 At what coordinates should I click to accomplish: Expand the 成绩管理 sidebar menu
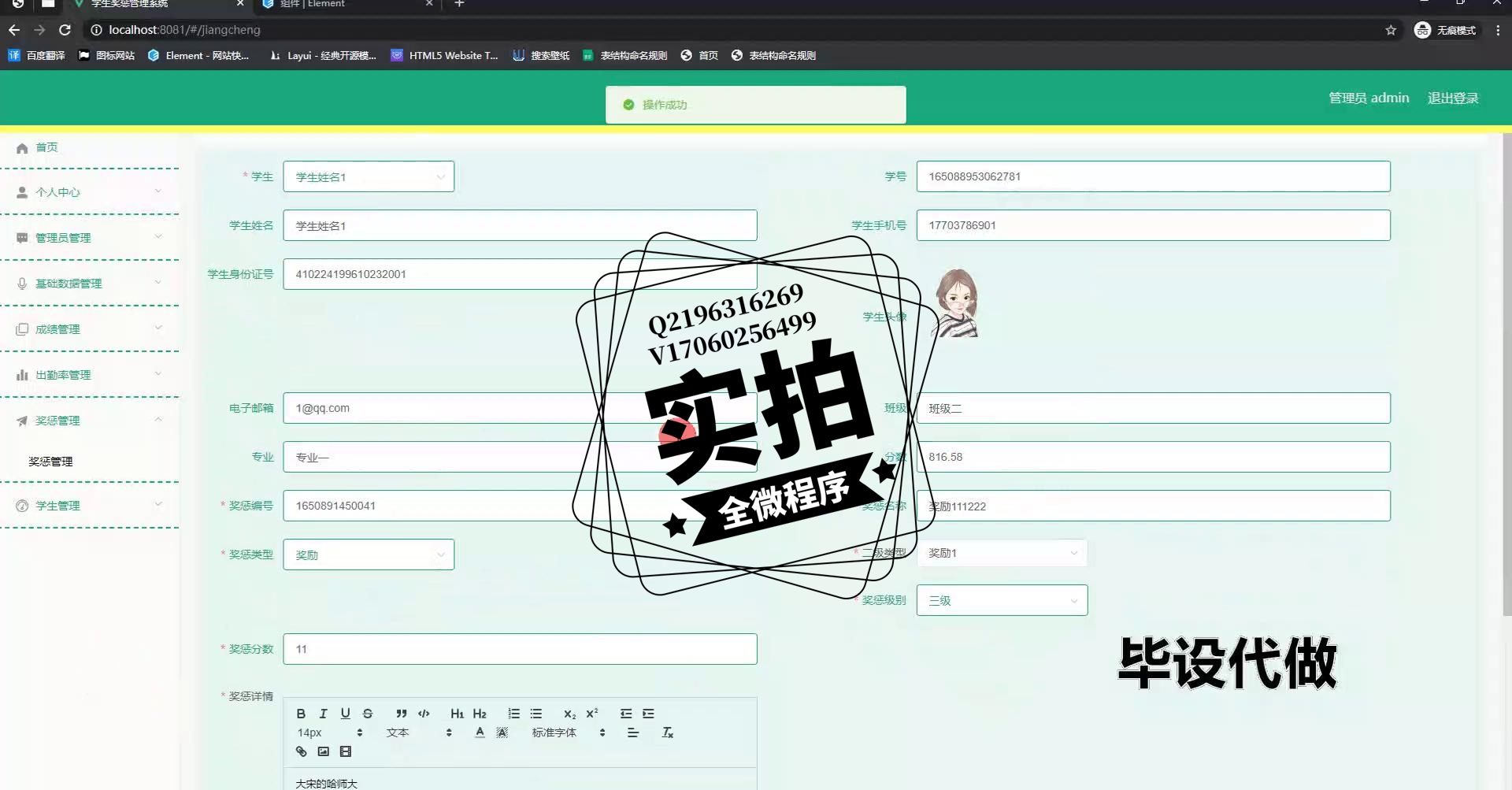[89, 329]
